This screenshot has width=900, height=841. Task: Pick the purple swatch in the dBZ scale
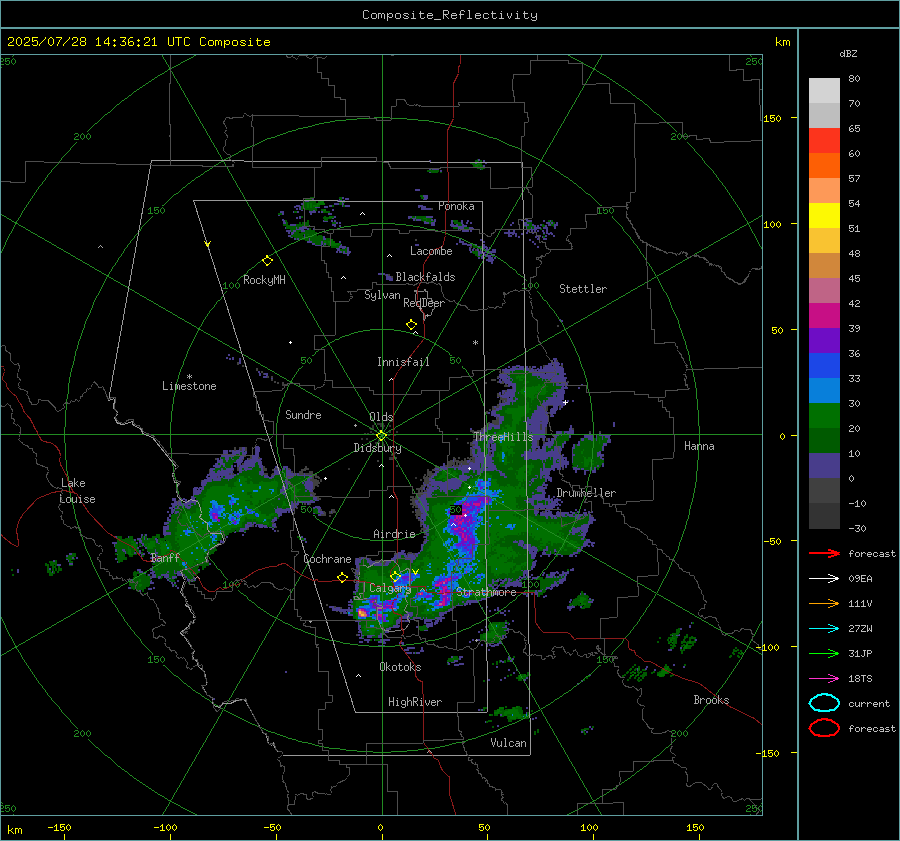coord(824,340)
